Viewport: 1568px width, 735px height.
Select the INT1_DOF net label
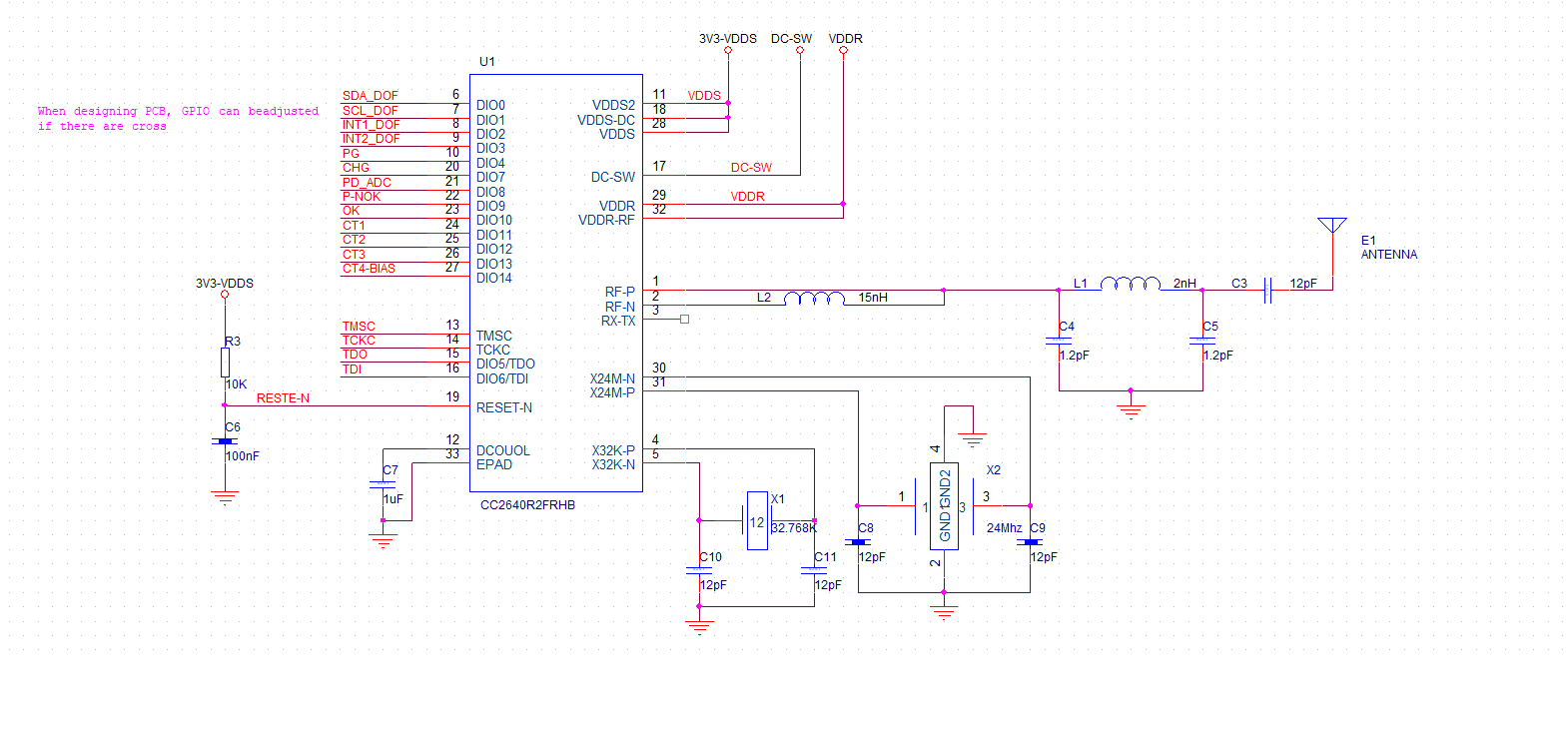point(372,125)
